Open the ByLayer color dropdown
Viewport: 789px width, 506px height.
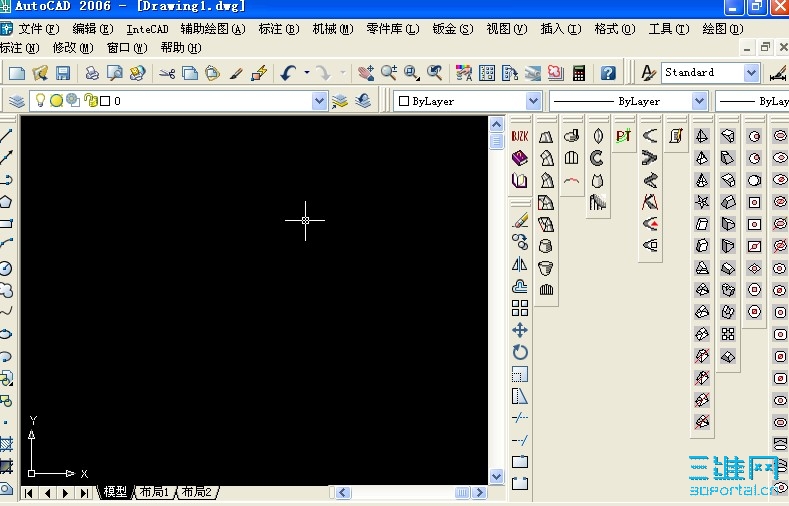tap(533, 101)
